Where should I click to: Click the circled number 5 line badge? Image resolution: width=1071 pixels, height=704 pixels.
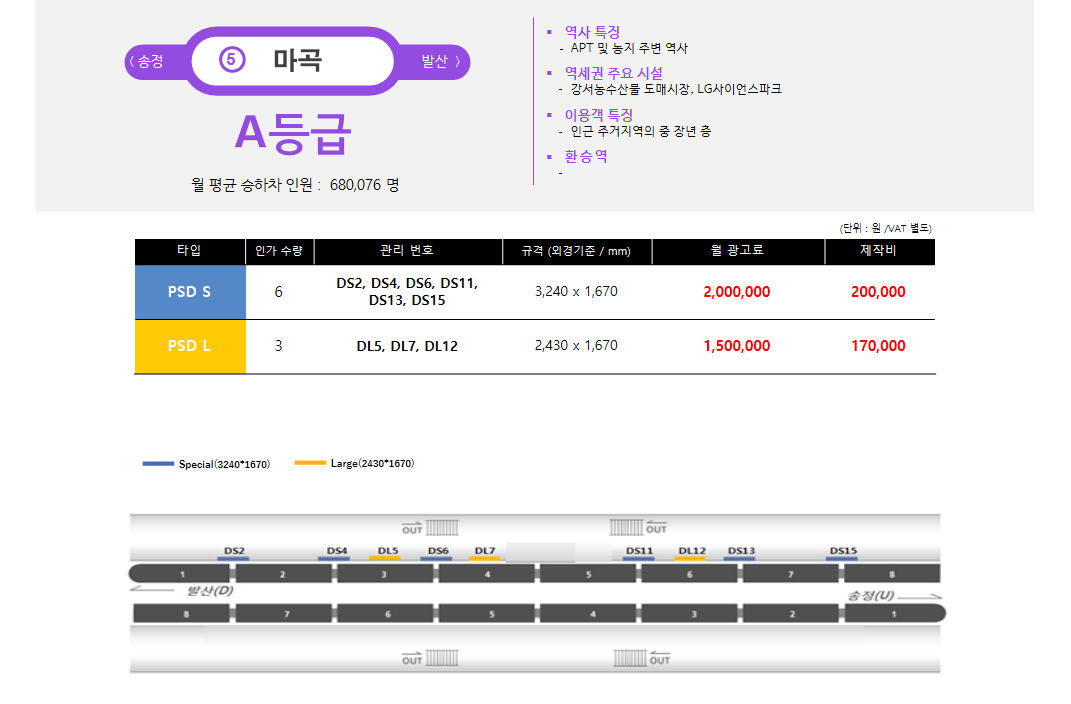(232, 59)
